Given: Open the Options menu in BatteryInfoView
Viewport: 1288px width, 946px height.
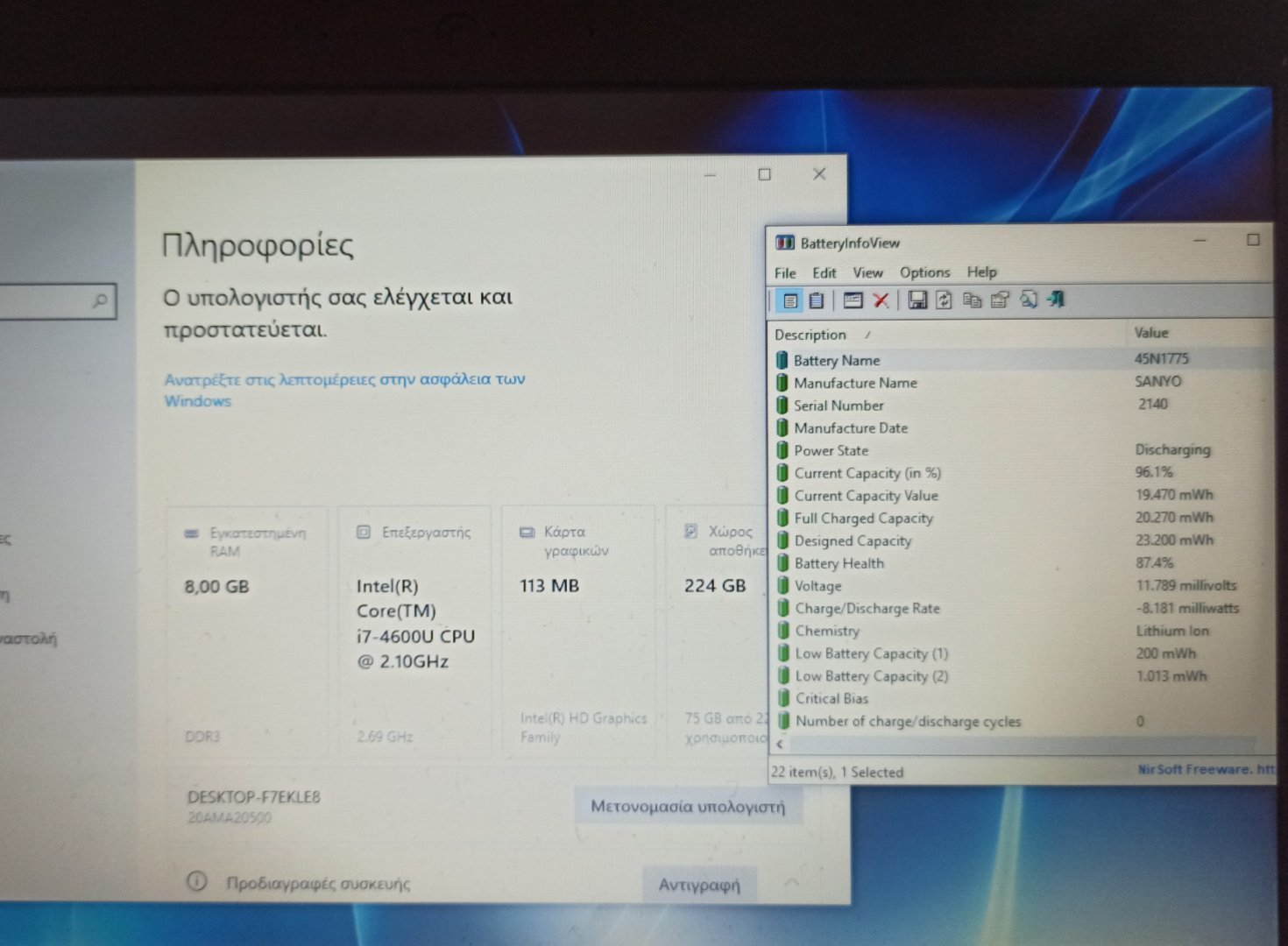Looking at the screenshot, I should 924,272.
